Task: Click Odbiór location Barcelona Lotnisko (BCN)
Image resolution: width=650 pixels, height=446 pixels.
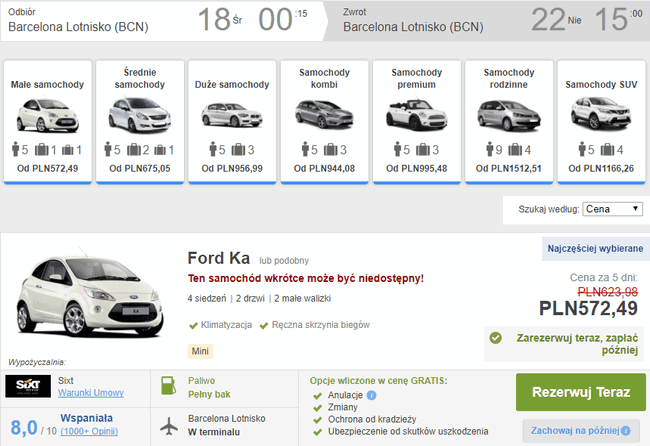Action: point(78,27)
